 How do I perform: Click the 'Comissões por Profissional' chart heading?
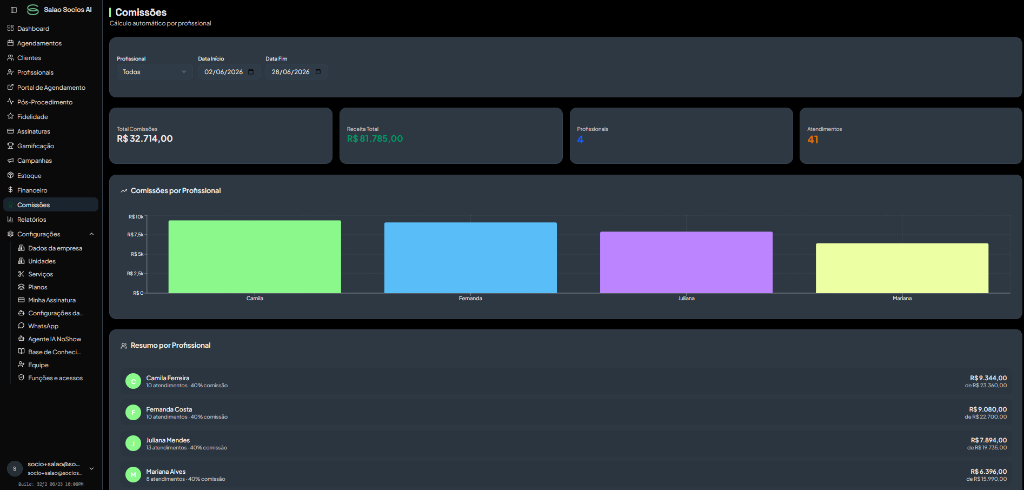pos(176,191)
